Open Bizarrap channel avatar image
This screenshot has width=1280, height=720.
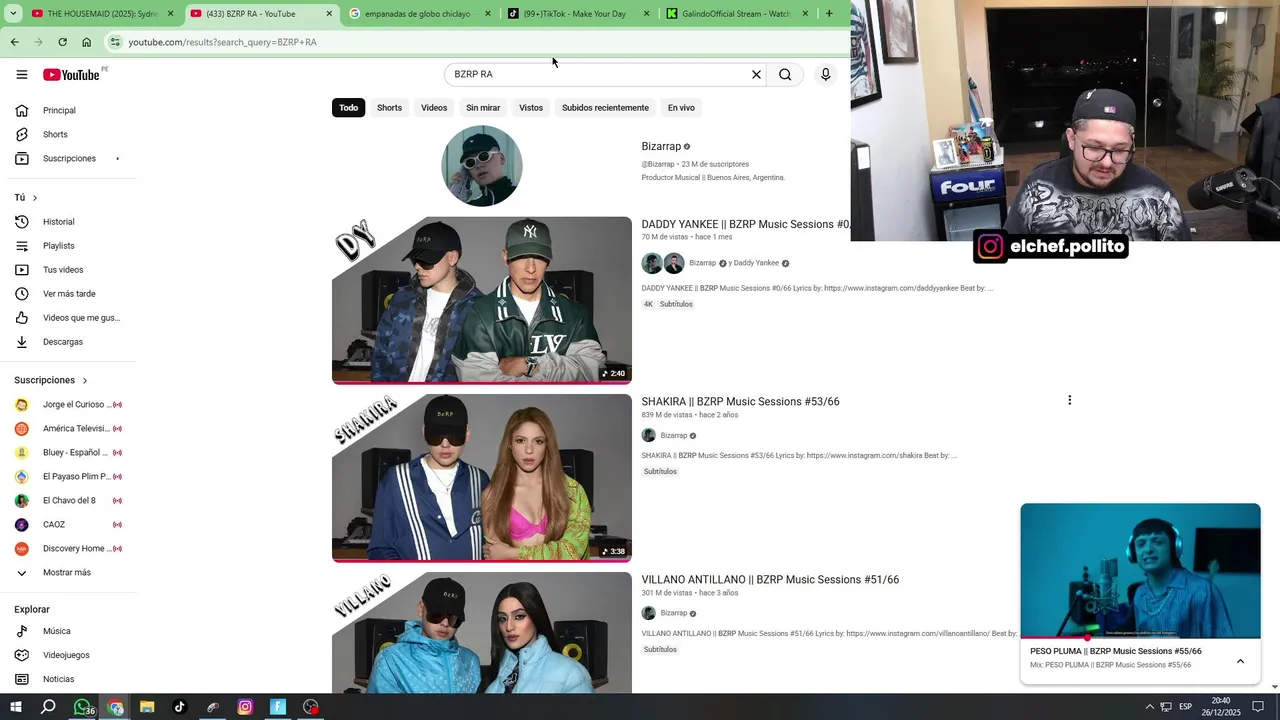click(482, 166)
